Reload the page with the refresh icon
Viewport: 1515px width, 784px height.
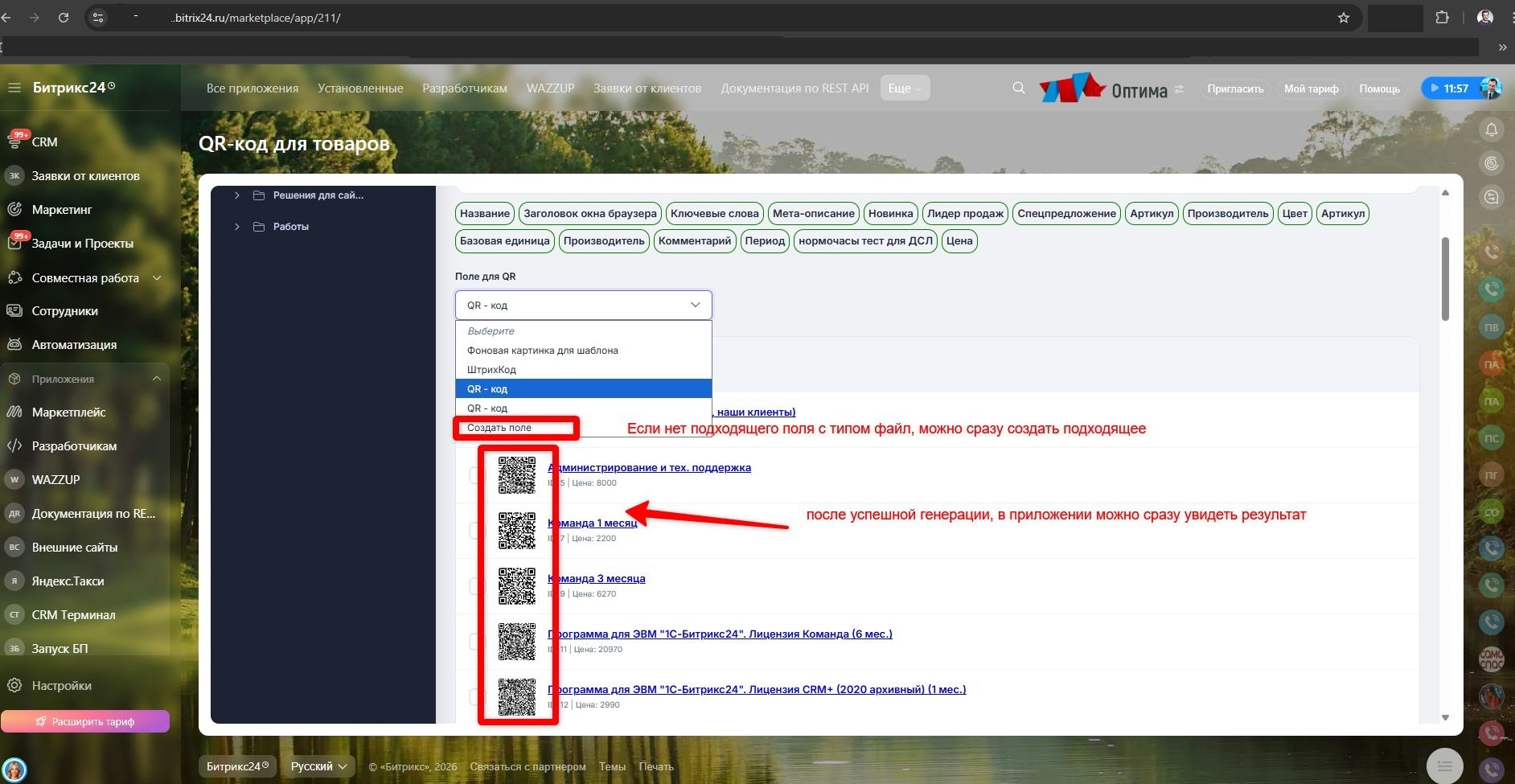(64, 18)
